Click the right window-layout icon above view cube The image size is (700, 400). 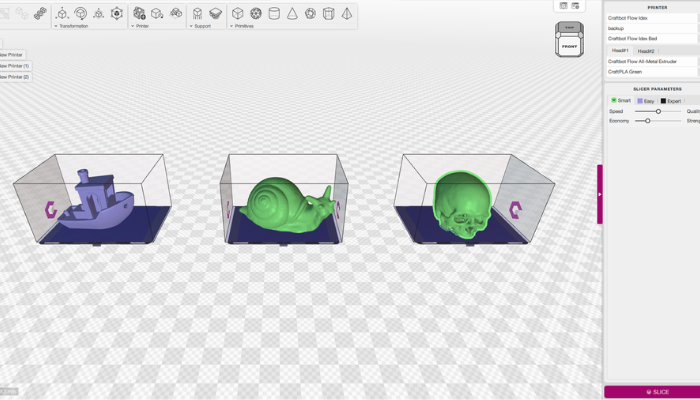click(575, 5)
